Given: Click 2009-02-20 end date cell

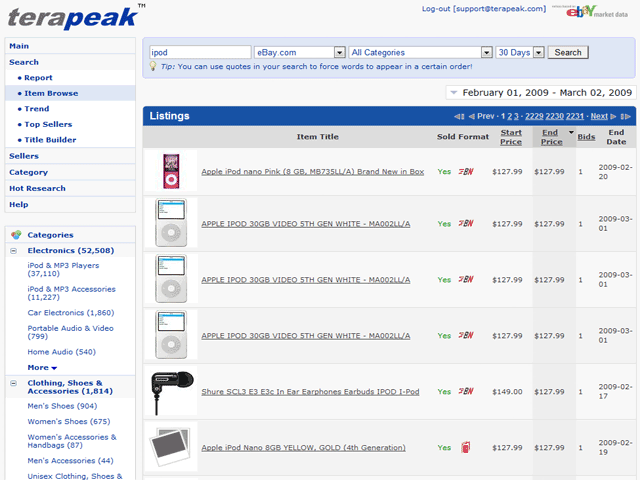Looking at the screenshot, I should pos(616,172).
